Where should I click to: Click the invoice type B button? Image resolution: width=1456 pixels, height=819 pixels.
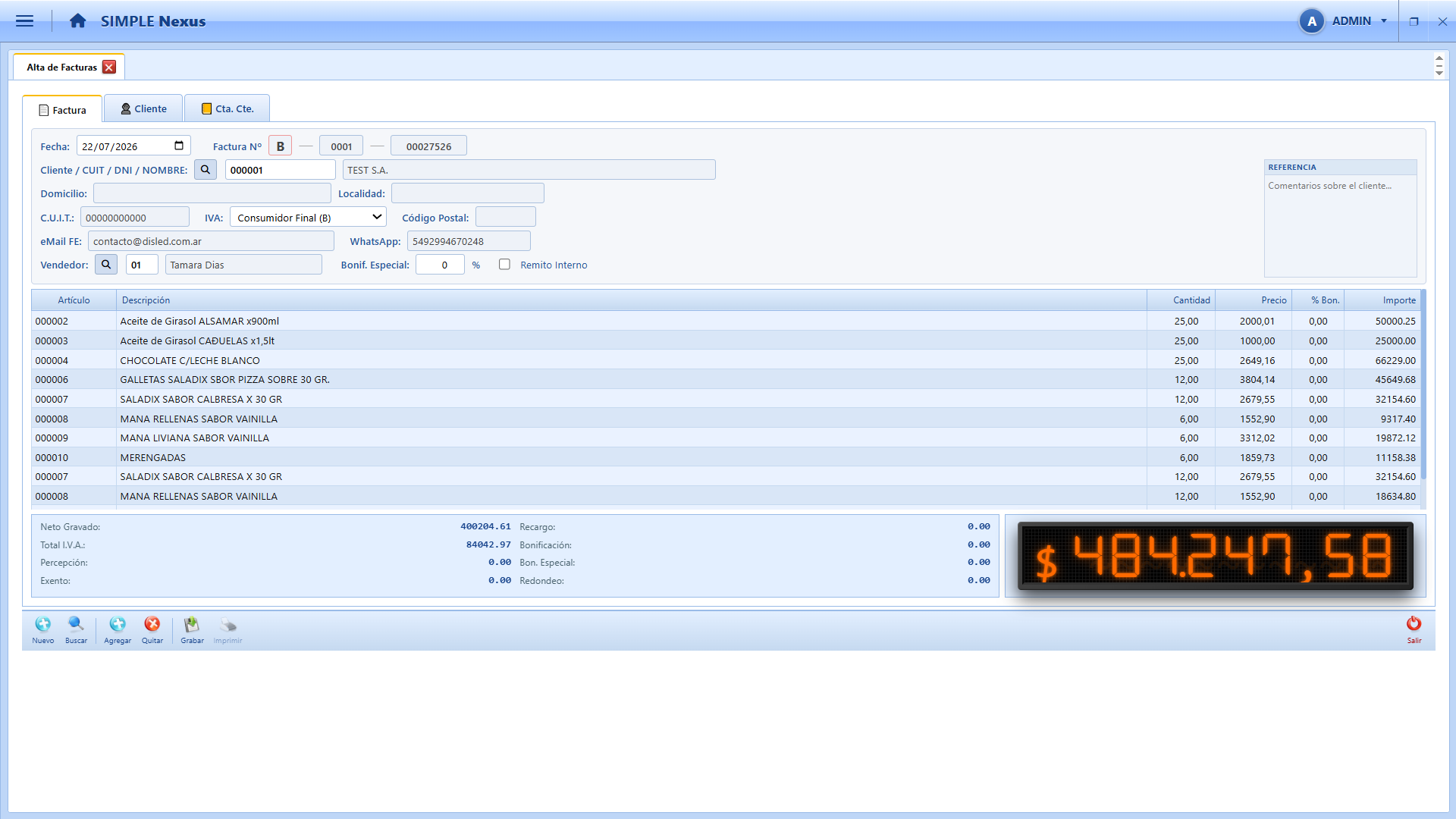tap(281, 146)
